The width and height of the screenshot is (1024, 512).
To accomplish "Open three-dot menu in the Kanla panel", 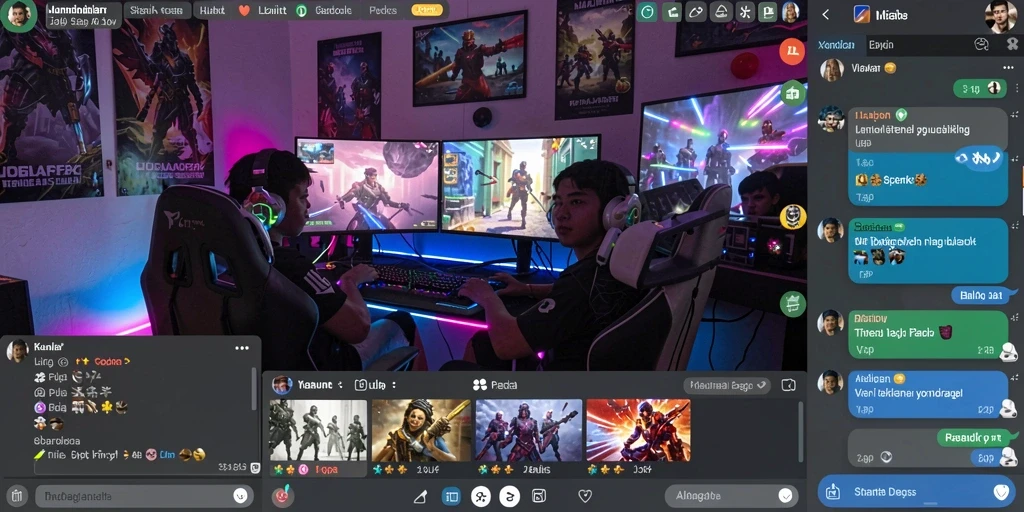I will (242, 348).
